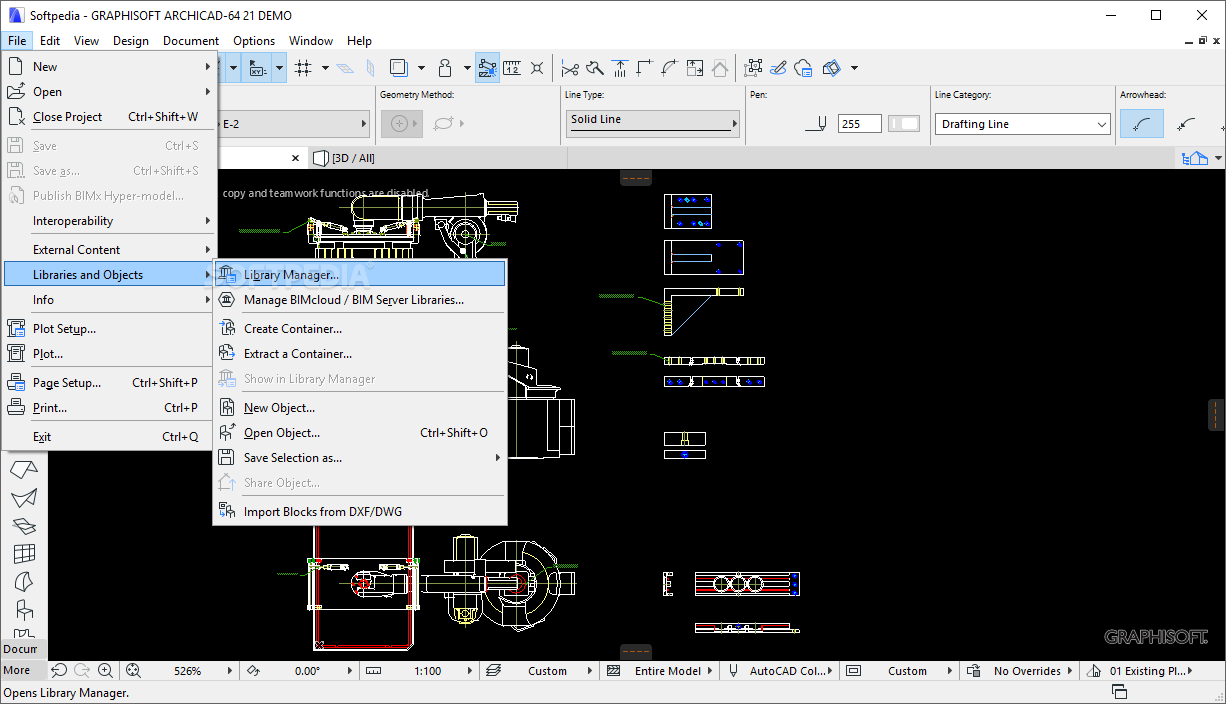Expand the Info submenu
This screenshot has width=1226, height=704.
click(109, 300)
